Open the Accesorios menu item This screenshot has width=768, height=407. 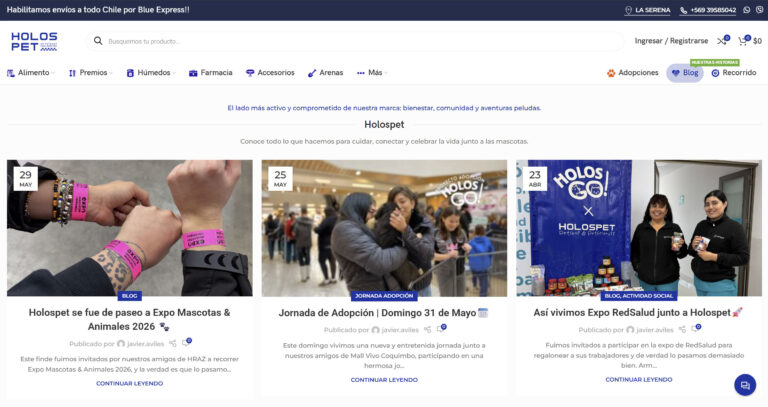(x=270, y=73)
